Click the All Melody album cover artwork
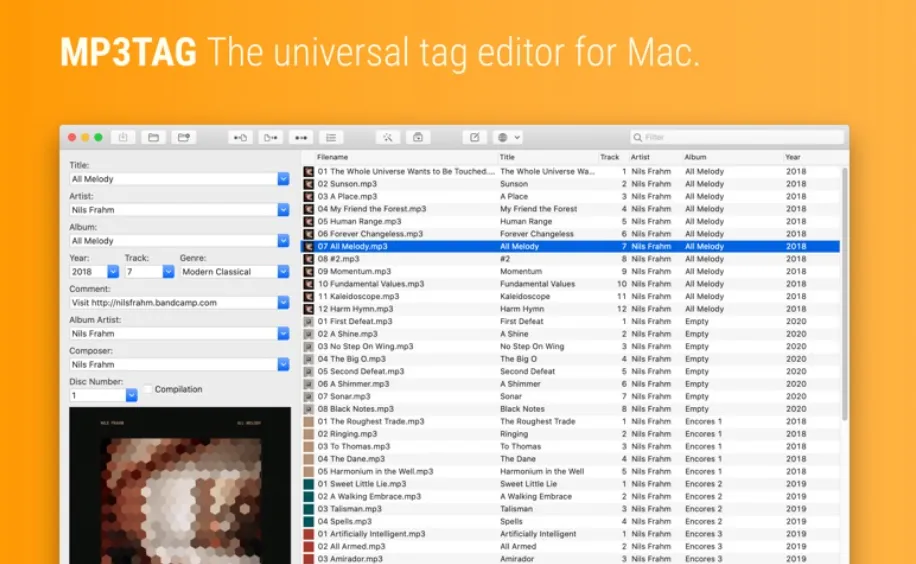916x564 pixels. pos(180,486)
